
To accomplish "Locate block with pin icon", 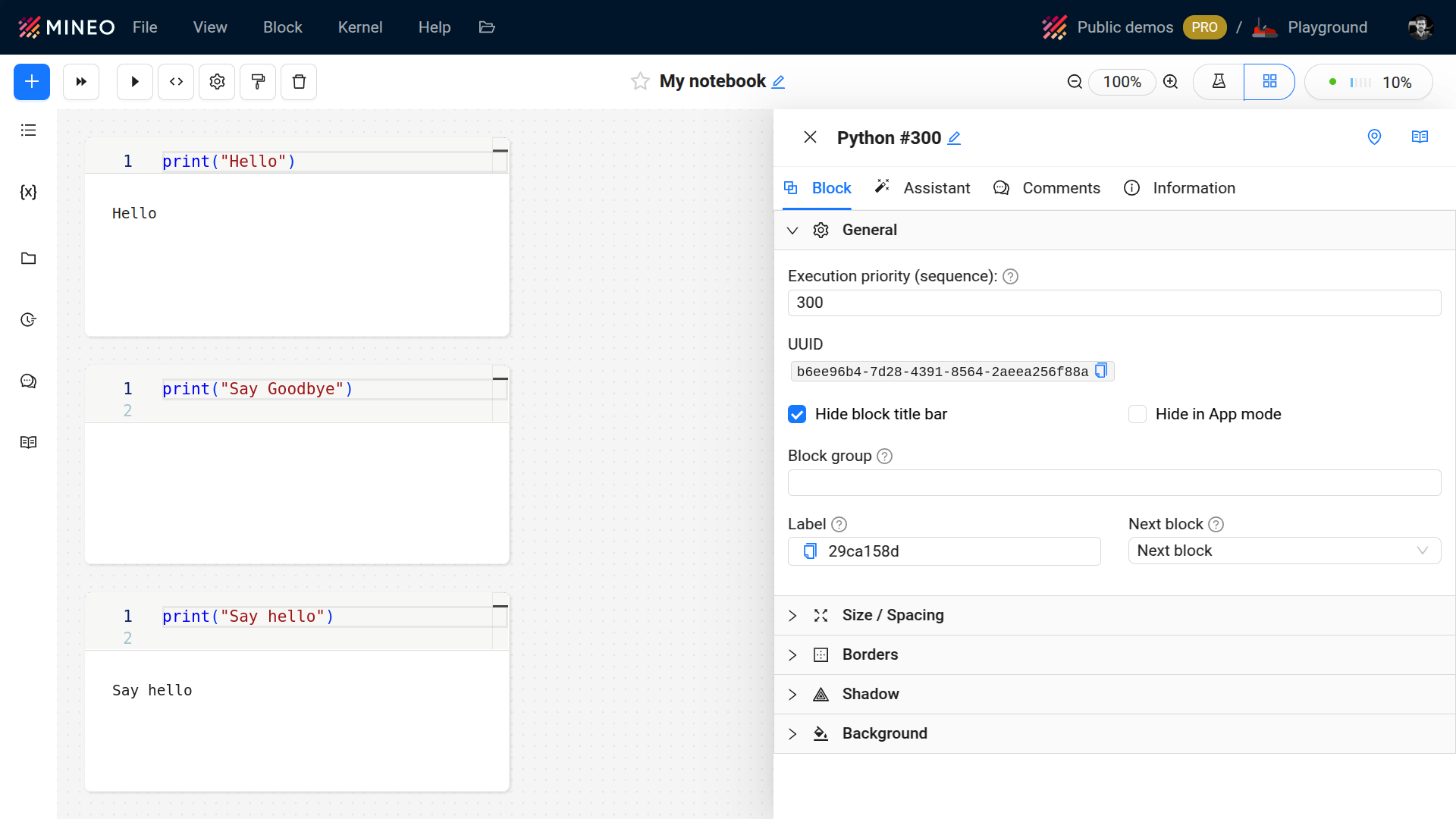I will coord(1374,137).
